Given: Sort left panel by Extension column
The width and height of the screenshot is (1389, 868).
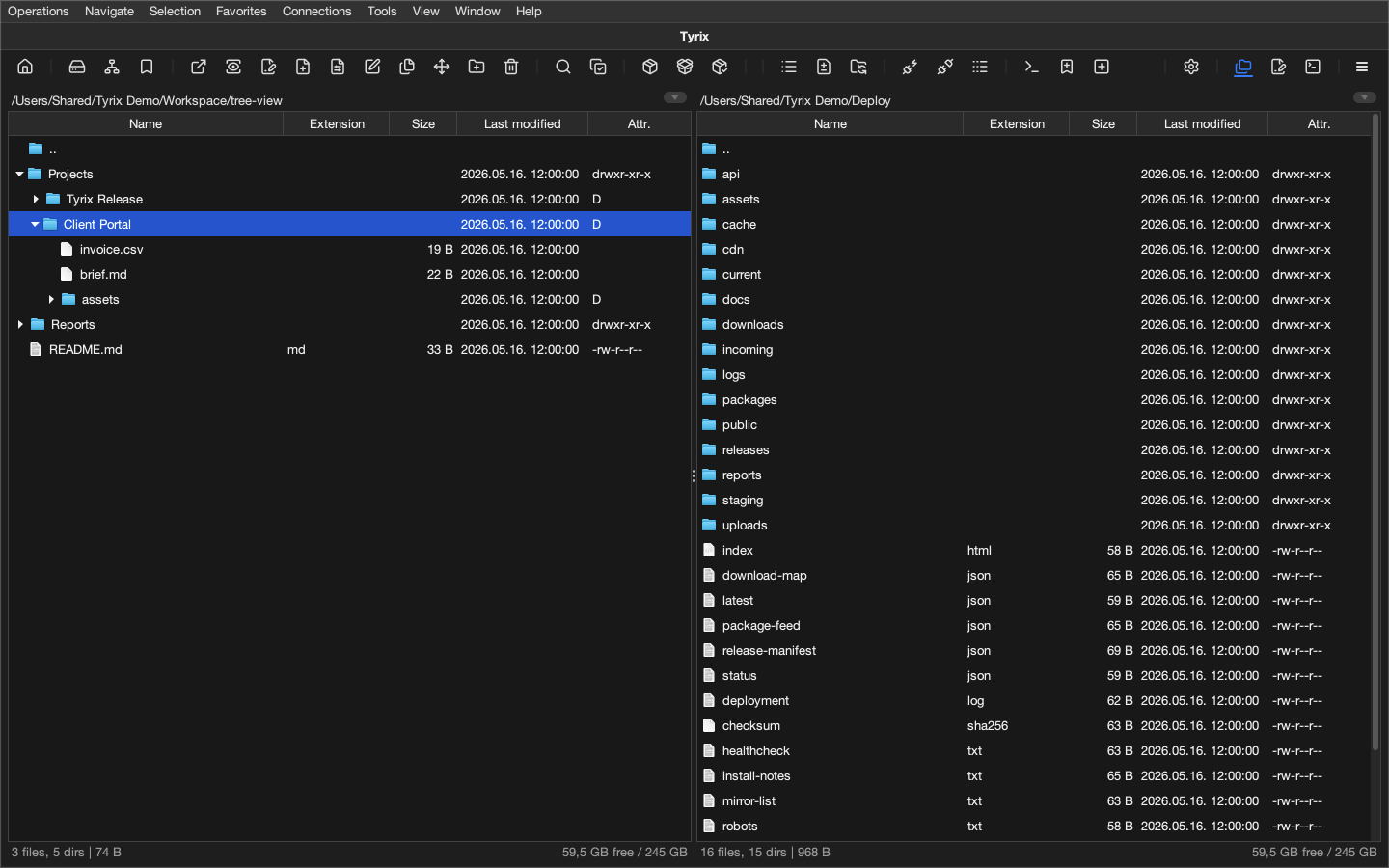Looking at the screenshot, I should coord(337,123).
